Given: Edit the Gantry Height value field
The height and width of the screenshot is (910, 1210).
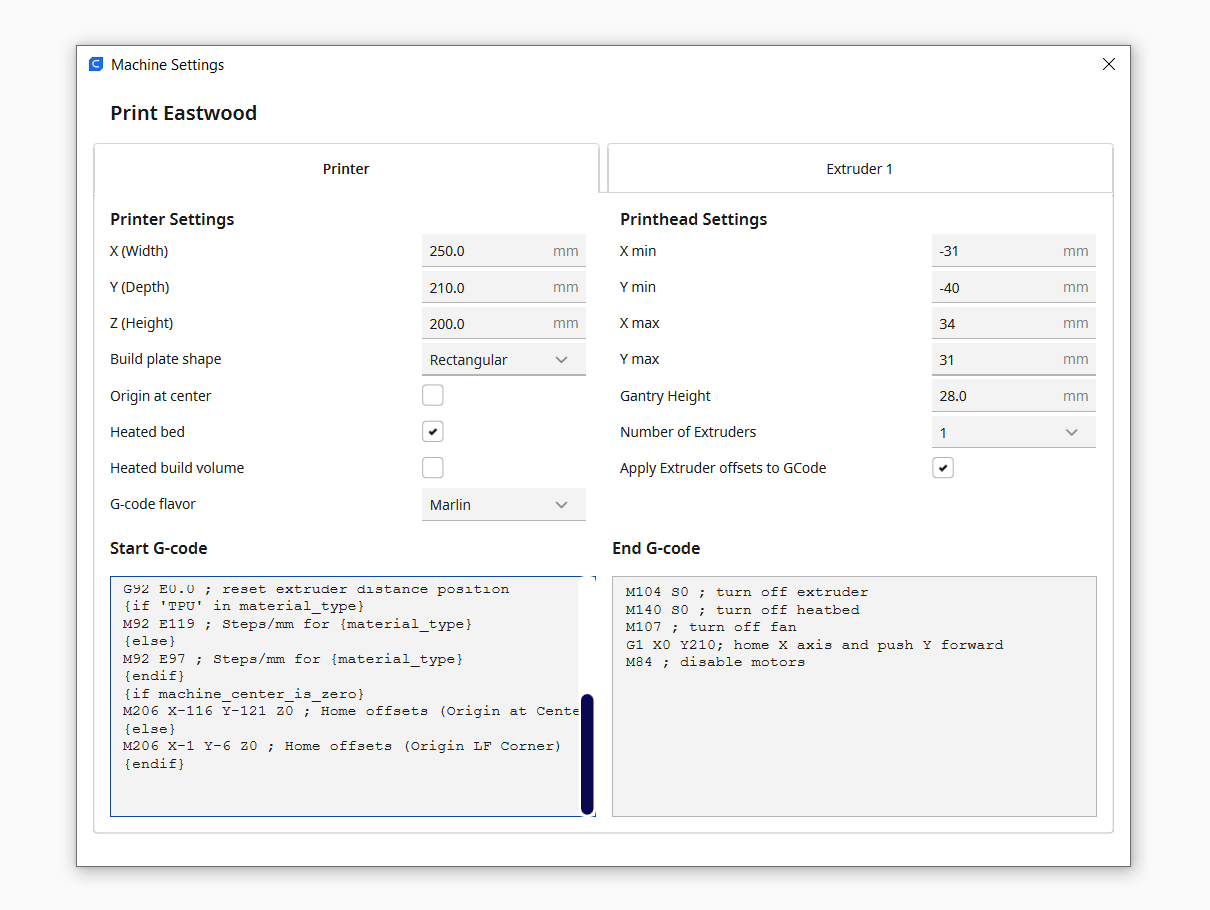Looking at the screenshot, I should coord(1013,395).
